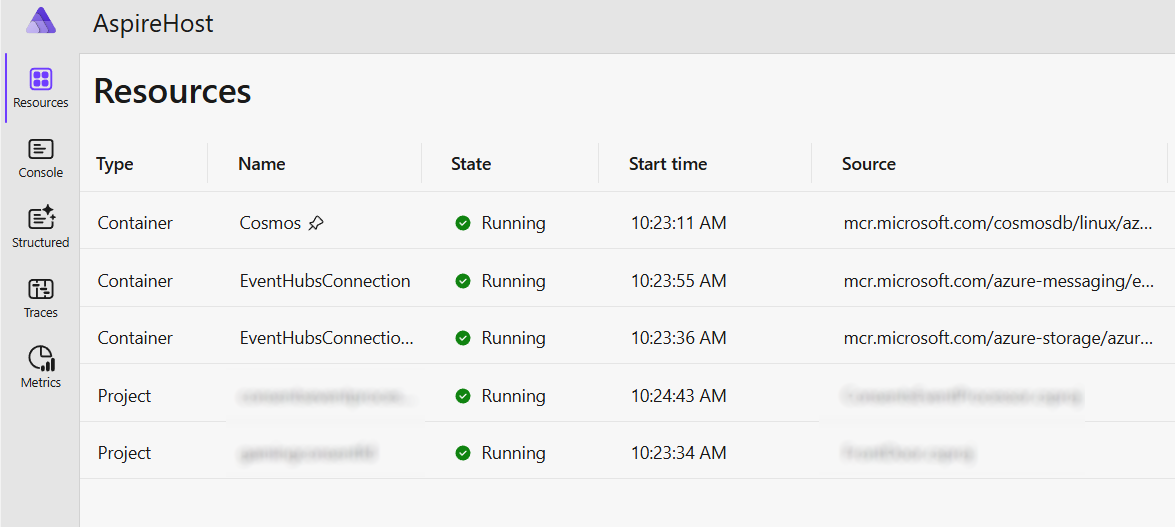Click the azure-storage source image text
The width and height of the screenshot is (1175, 527).
tap(998, 338)
